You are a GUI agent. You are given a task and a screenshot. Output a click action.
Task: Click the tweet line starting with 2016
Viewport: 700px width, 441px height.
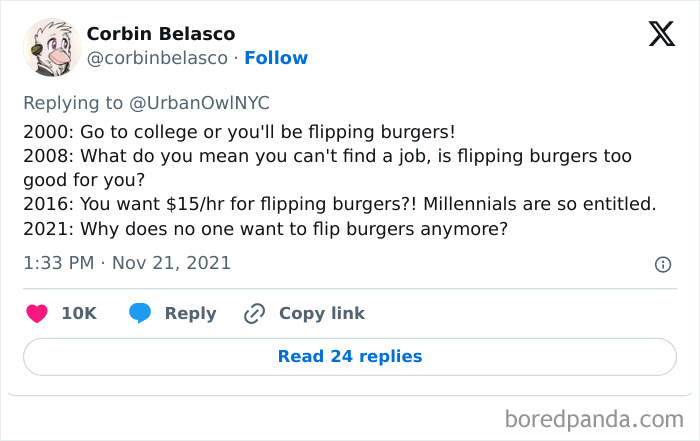point(339,204)
